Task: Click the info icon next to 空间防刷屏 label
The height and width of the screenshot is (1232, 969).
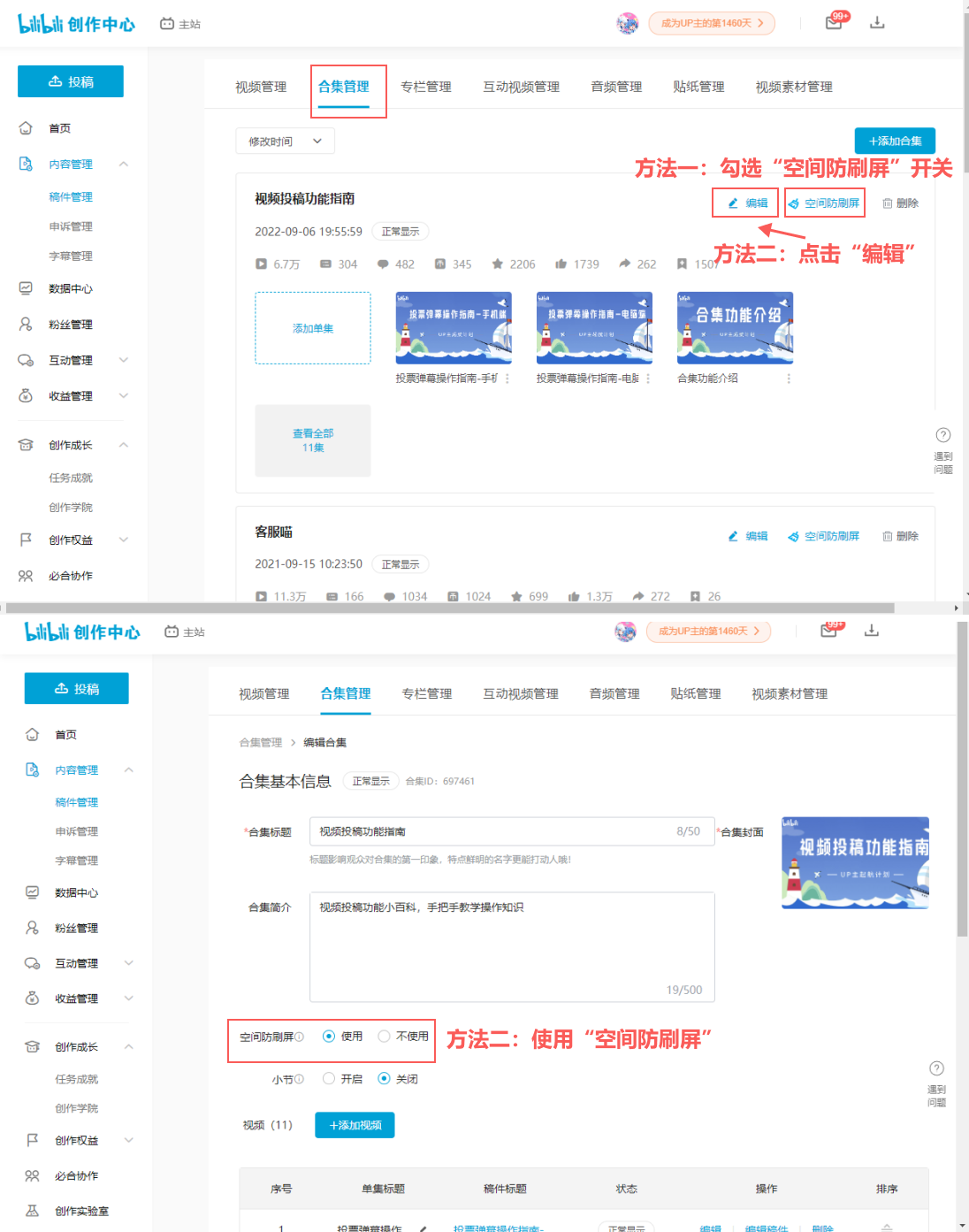Action: [300, 1037]
